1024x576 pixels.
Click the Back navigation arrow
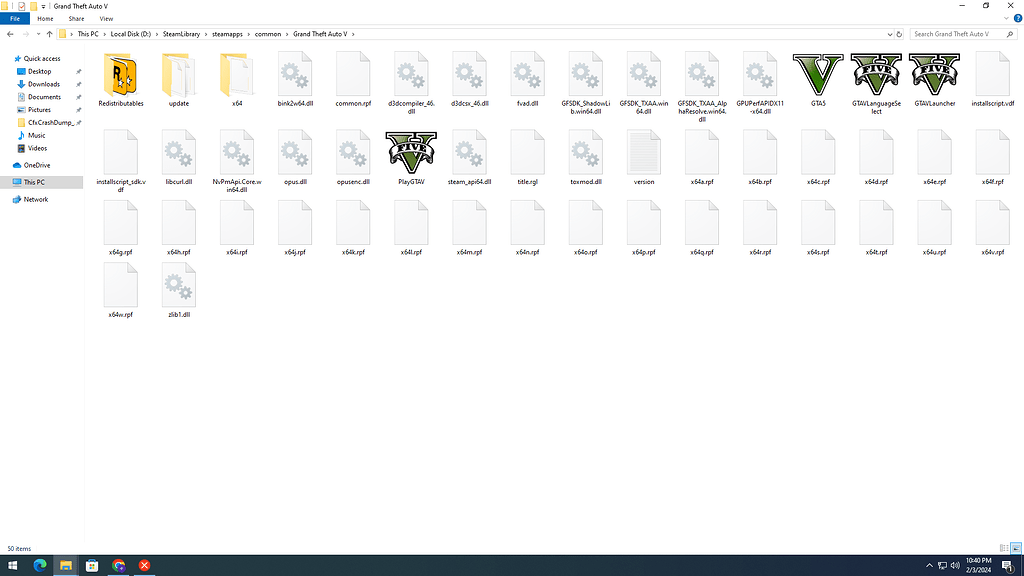[x=10, y=34]
